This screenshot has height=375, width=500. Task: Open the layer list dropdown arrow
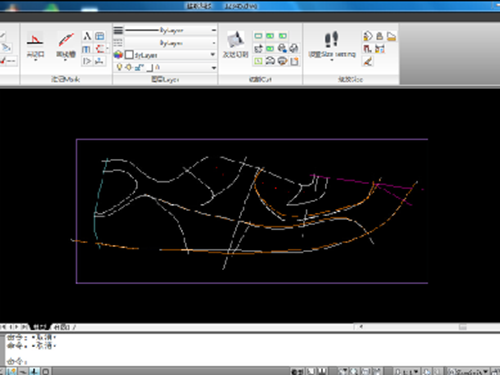[x=214, y=68]
